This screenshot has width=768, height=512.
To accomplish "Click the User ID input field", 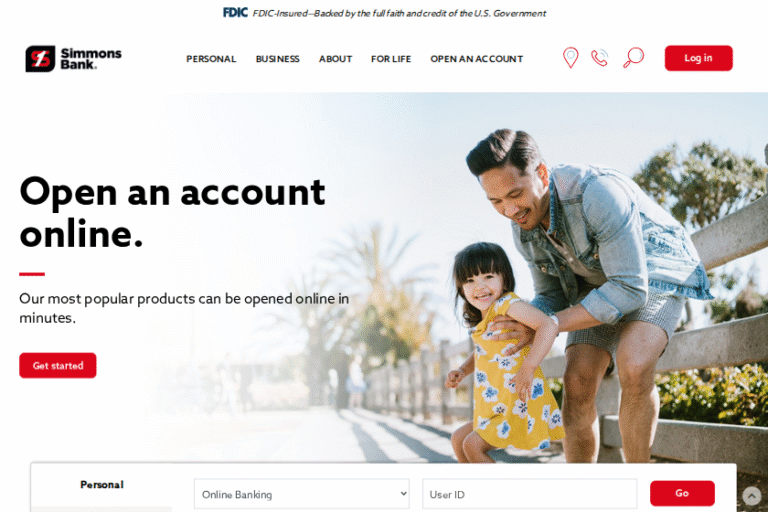I will pyautogui.click(x=529, y=494).
